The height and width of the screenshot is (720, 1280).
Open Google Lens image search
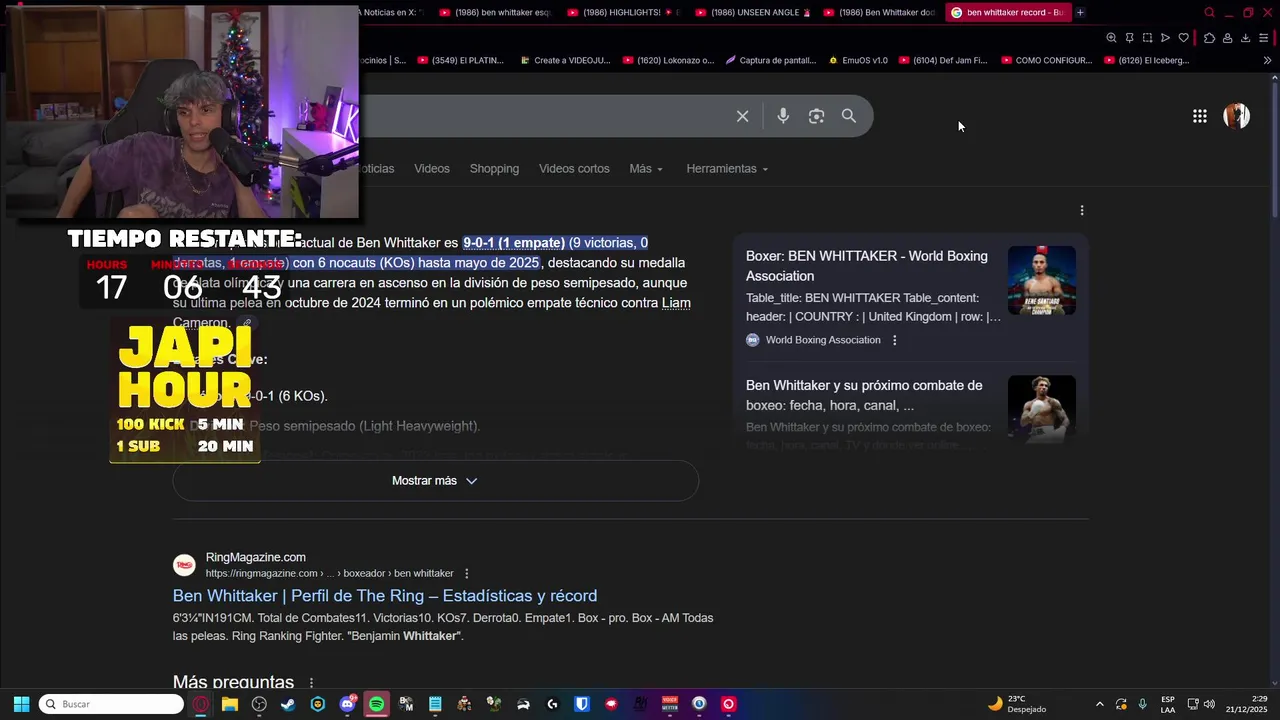coord(816,116)
